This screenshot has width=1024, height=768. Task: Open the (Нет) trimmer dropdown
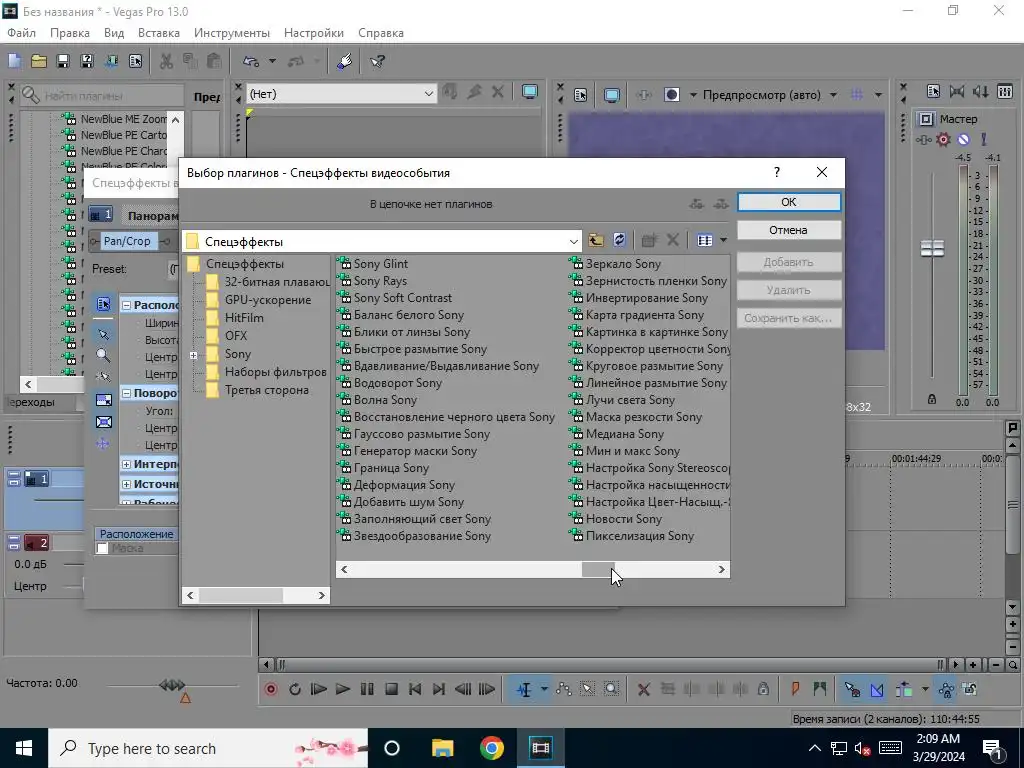[x=428, y=94]
